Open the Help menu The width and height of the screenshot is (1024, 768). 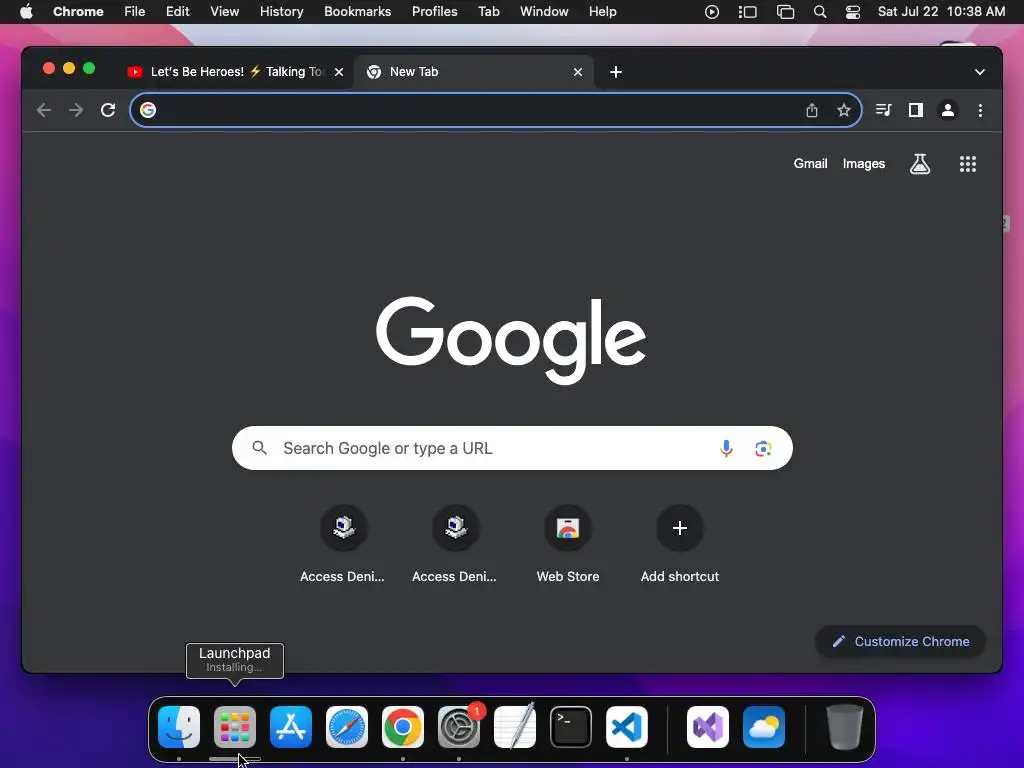coord(602,12)
